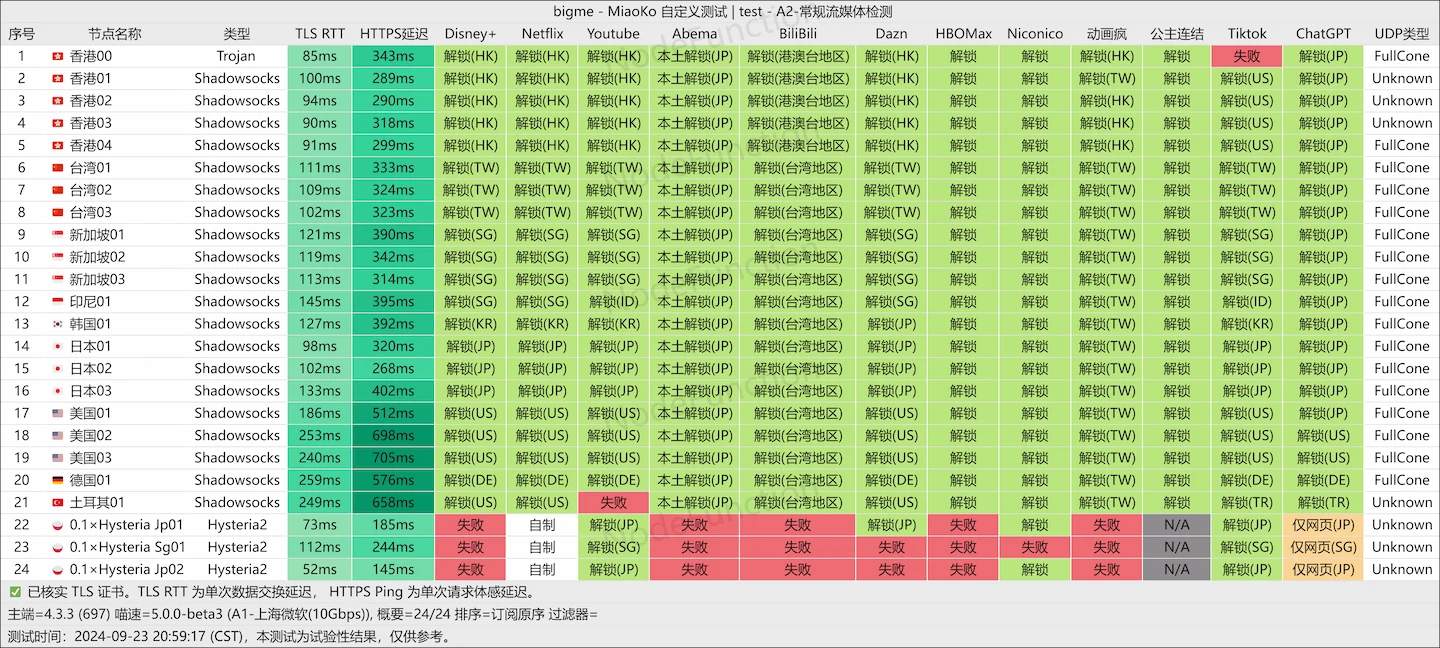Viewport: 1440px width, 648px height.
Task: Select the HTTPS延迟 column header
Action: 393,33
